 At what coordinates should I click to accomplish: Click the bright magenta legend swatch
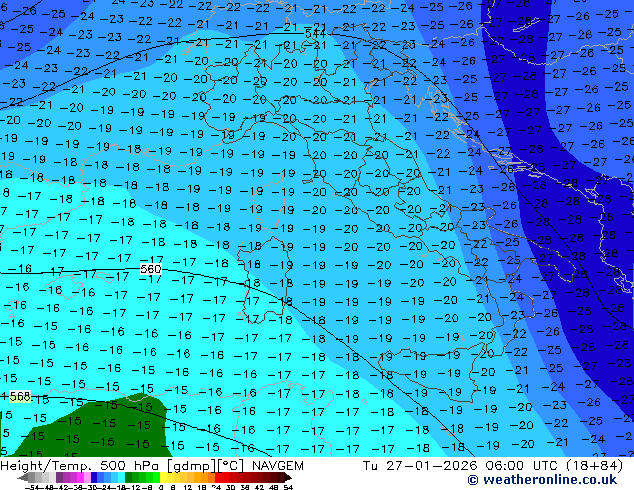[80, 477]
